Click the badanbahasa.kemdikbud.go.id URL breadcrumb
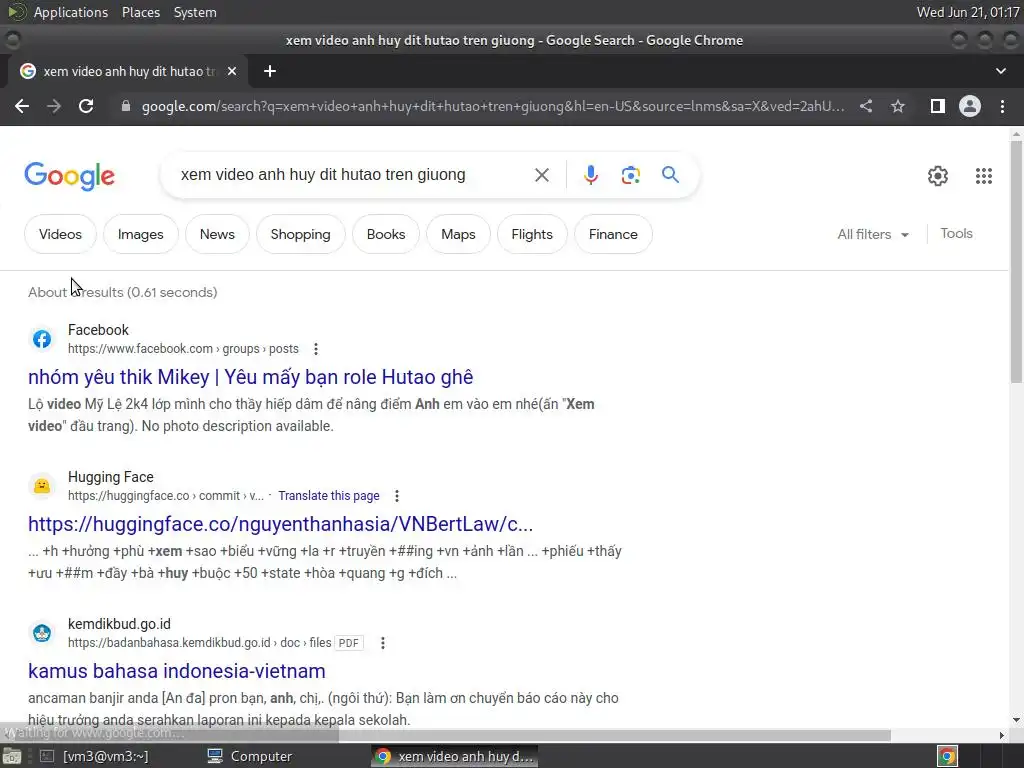 pos(199,643)
